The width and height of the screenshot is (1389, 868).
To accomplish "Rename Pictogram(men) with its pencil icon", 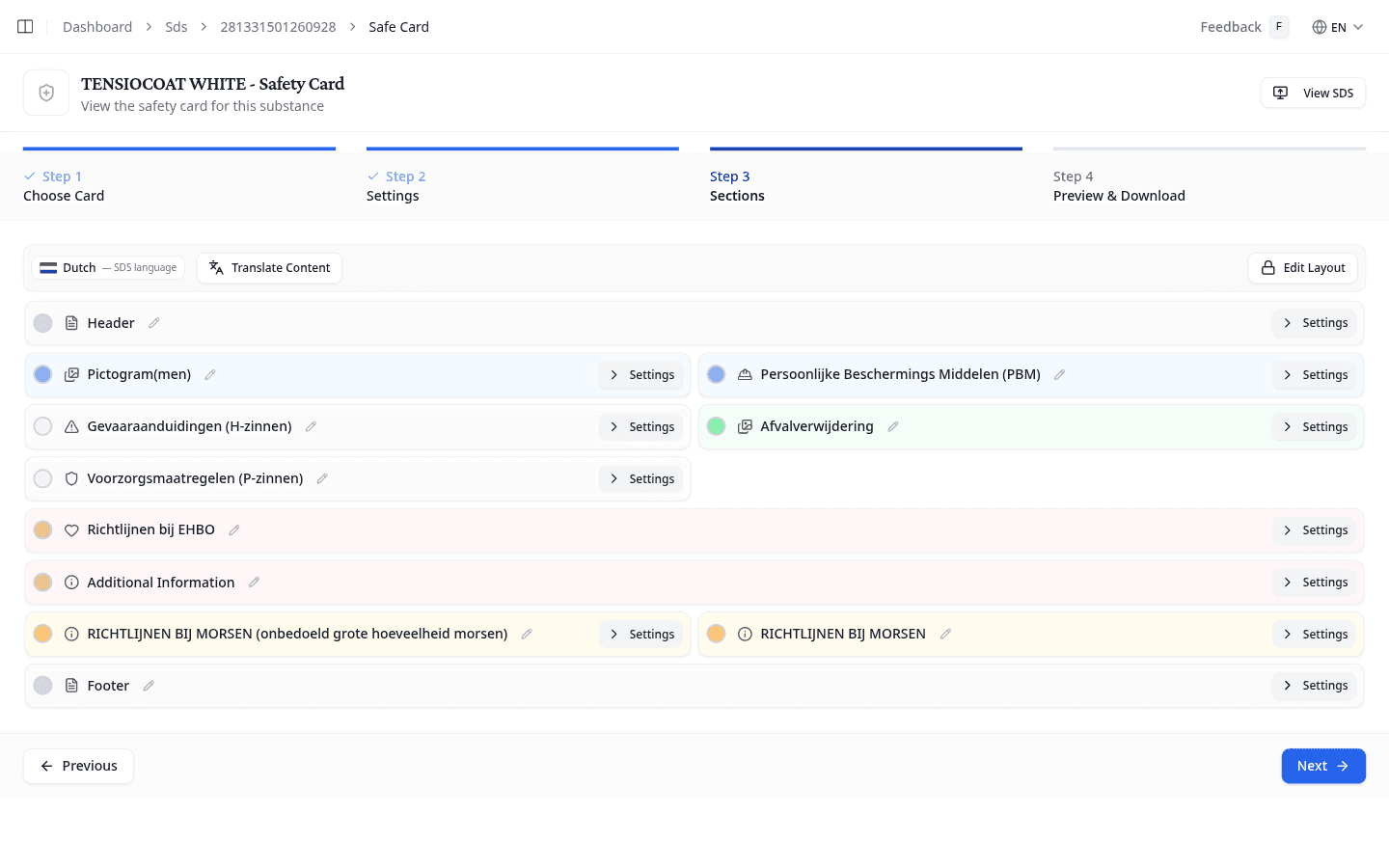I will [210, 374].
